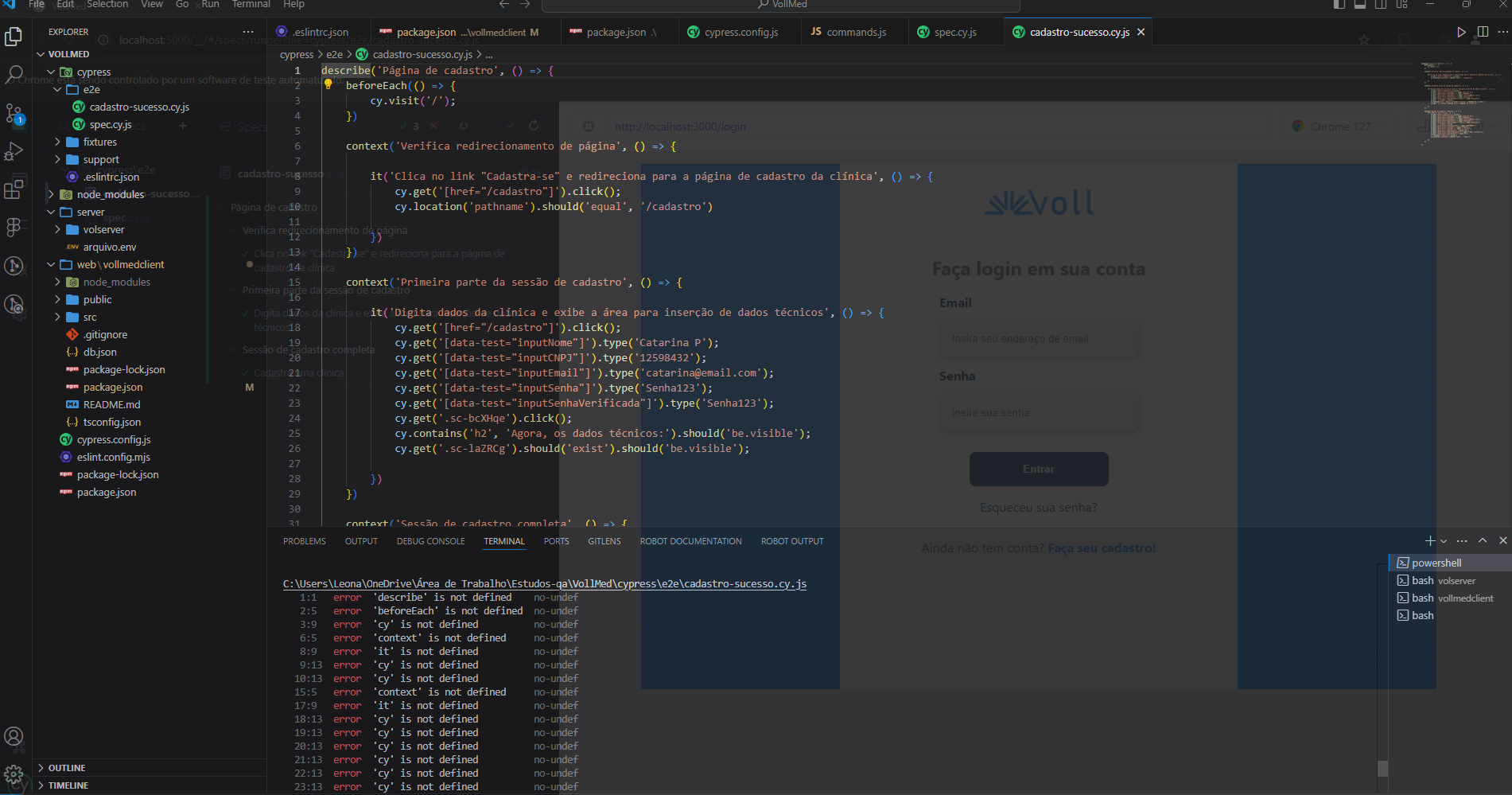The image size is (1512, 795).
Task: Open the Explorer view in activity bar
Action: [14, 37]
